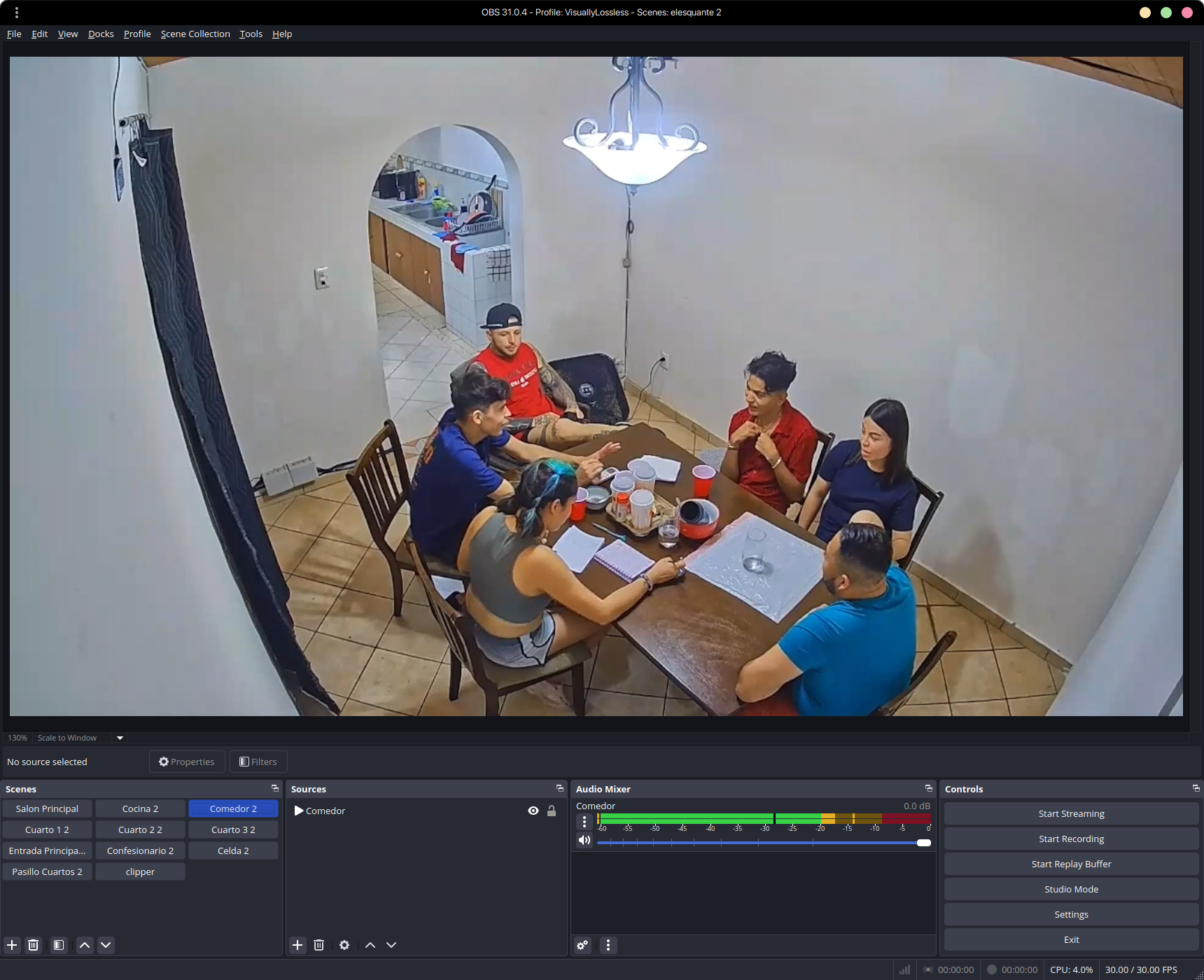Open the Docks menu
Image resolution: width=1204 pixels, height=980 pixels.
pos(101,34)
